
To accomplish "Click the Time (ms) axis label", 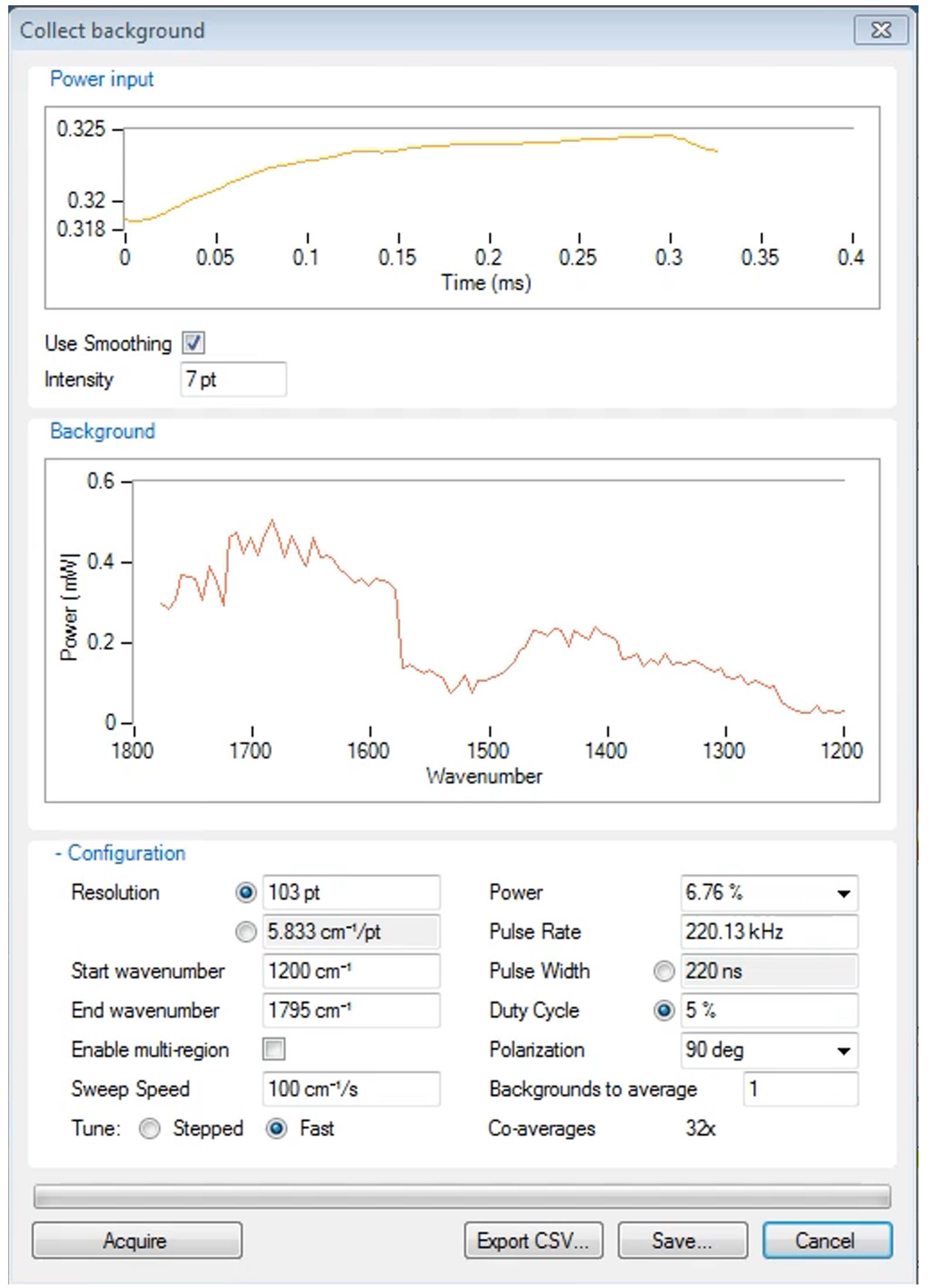I will point(486,283).
